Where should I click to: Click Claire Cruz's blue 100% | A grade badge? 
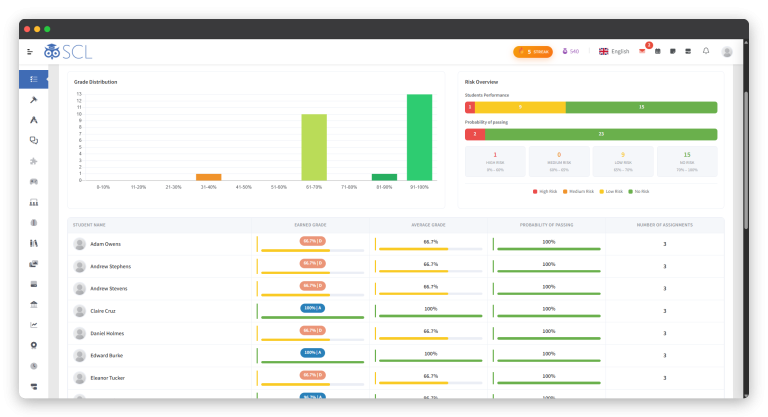click(312, 308)
